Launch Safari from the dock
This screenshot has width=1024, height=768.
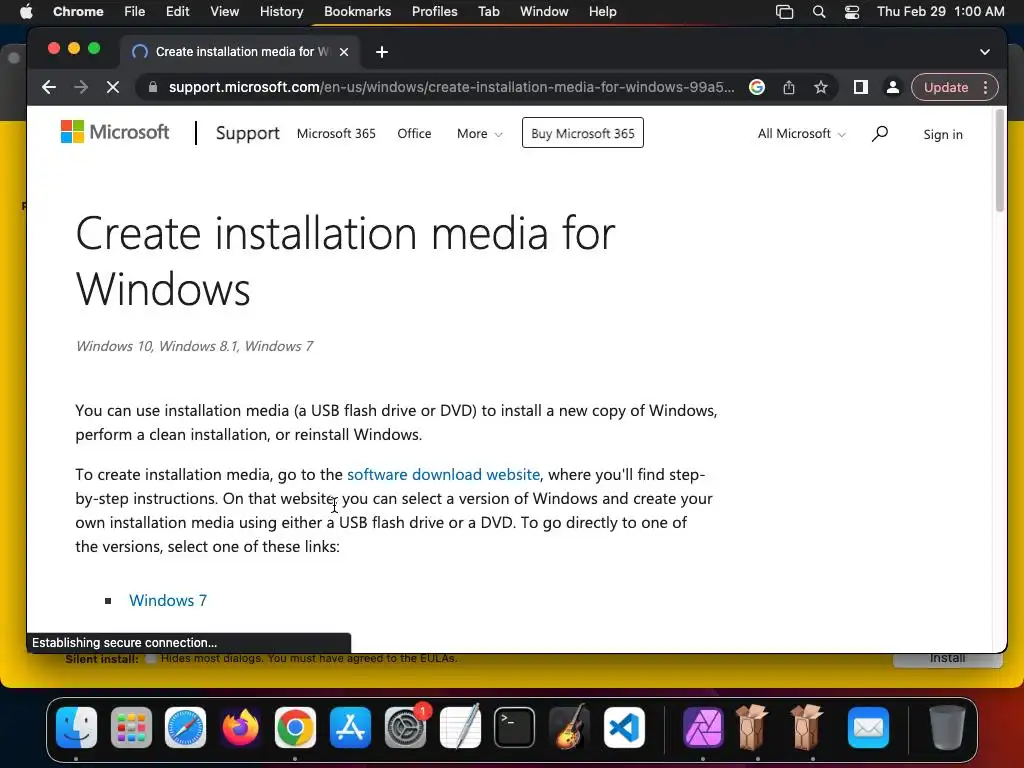(185, 727)
